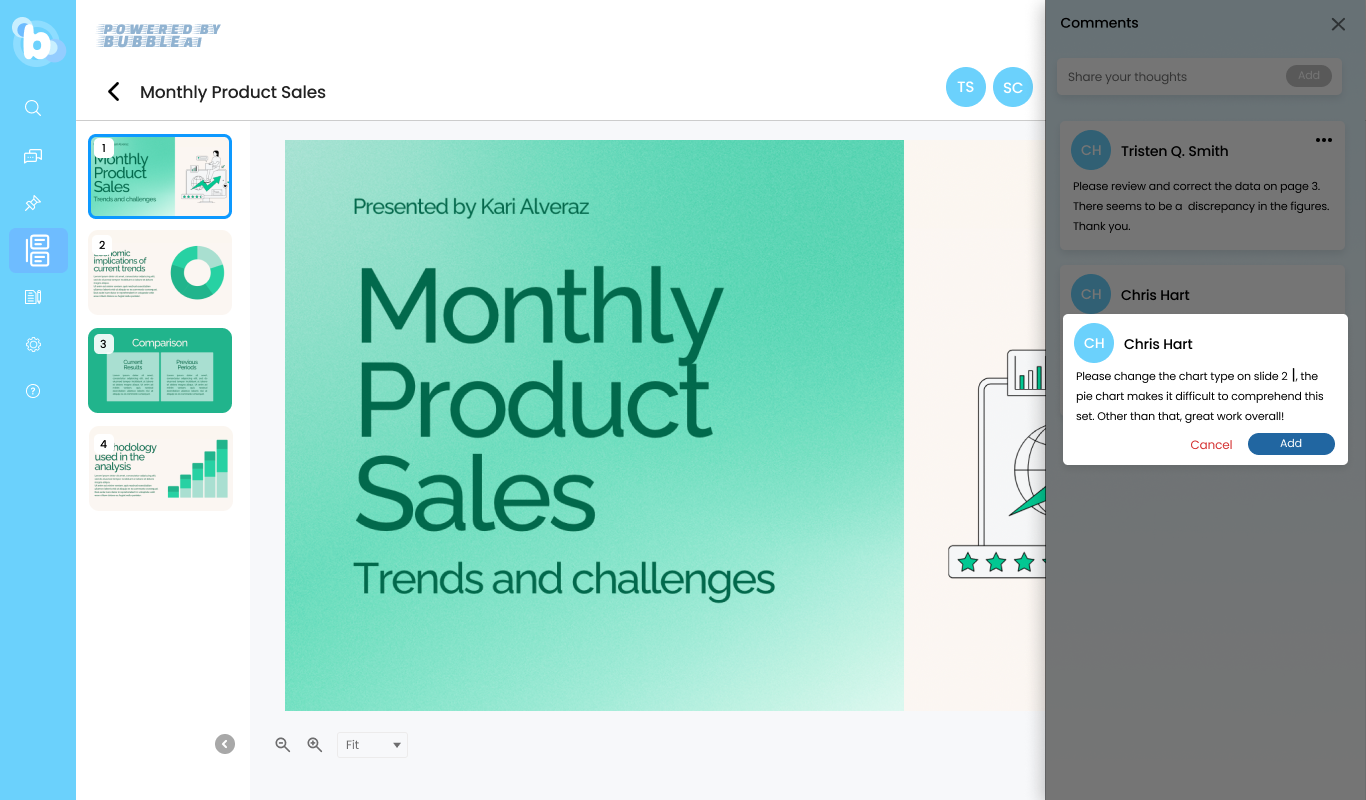Click the help question mark icon
Viewport: 1366px width, 800px height.
tap(33, 391)
